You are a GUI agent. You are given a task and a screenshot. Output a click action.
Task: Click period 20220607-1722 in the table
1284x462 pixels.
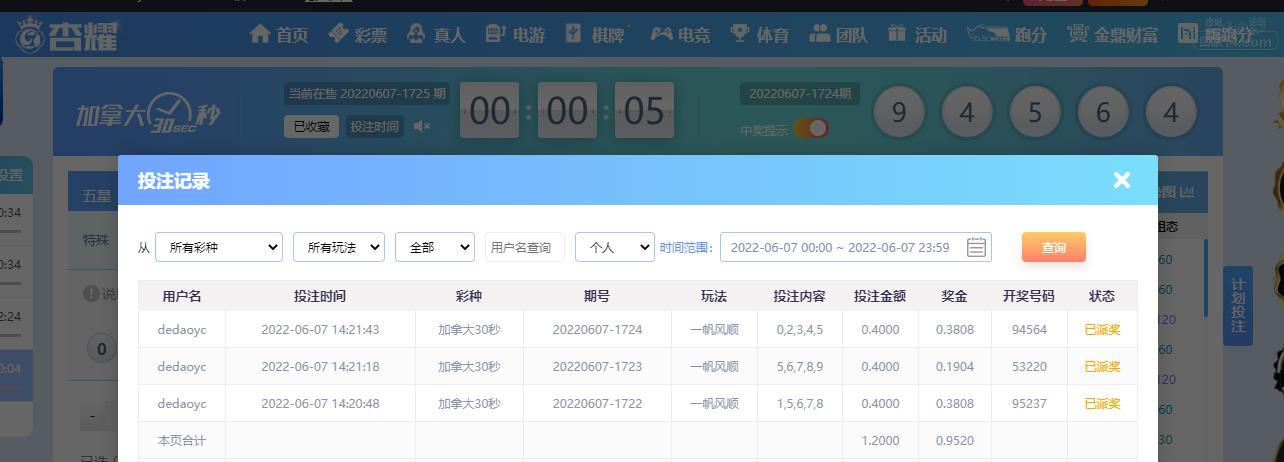click(597, 403)
